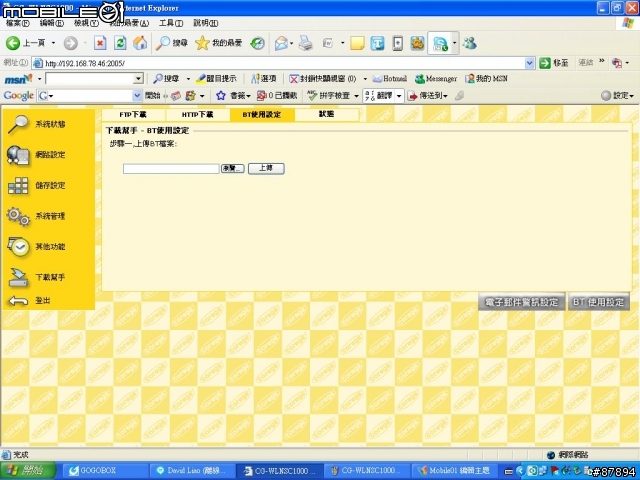
Task: Go to the Home page icon
Action: (x=140, y=43)
